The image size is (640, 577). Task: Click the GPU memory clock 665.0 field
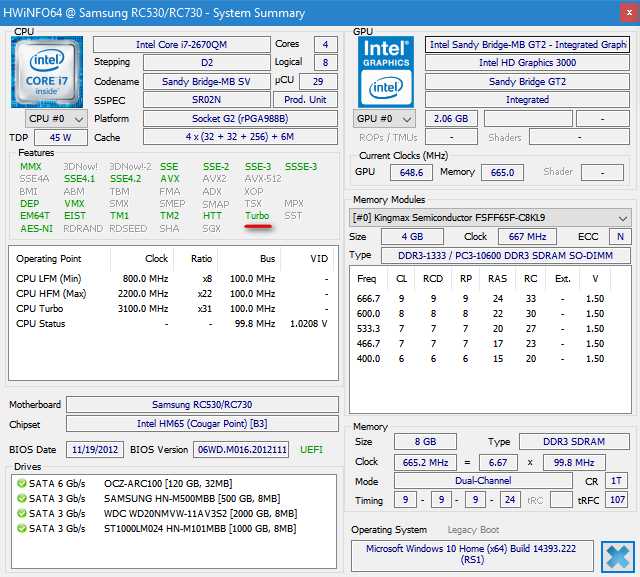coord(502,173)
